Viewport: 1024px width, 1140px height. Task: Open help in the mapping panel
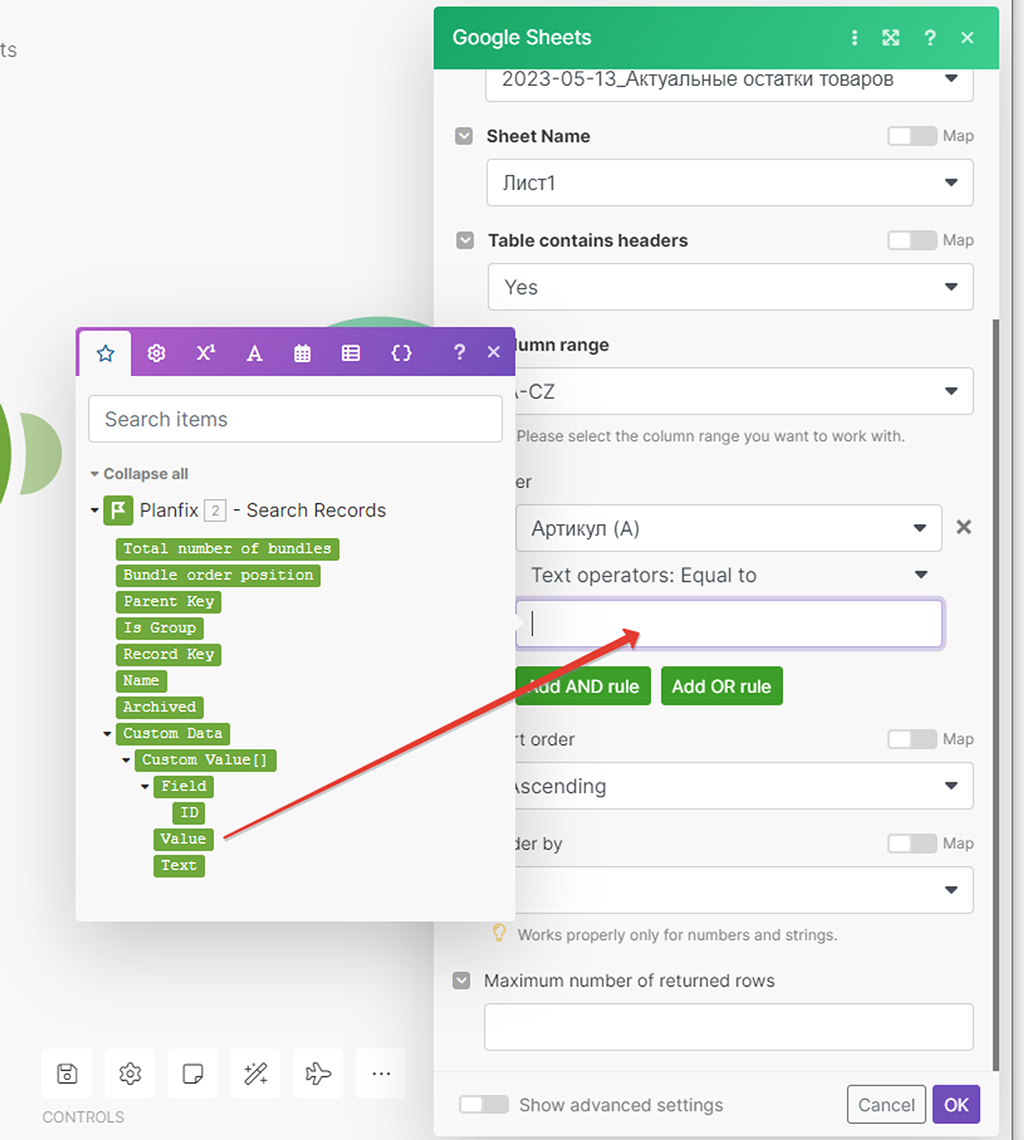click(459, 353)
